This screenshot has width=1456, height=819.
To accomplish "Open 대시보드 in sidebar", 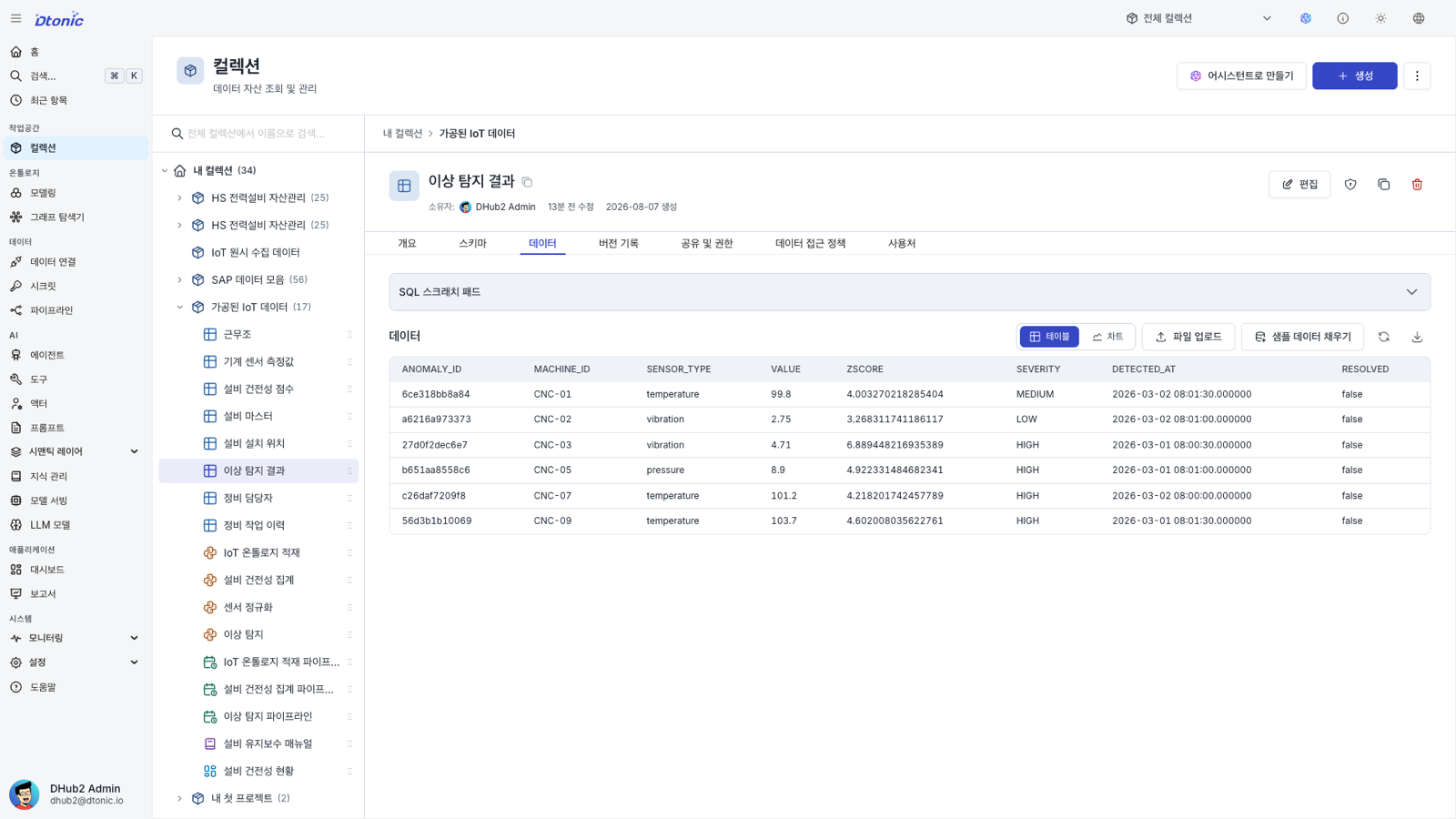I will tap(75, 570).
